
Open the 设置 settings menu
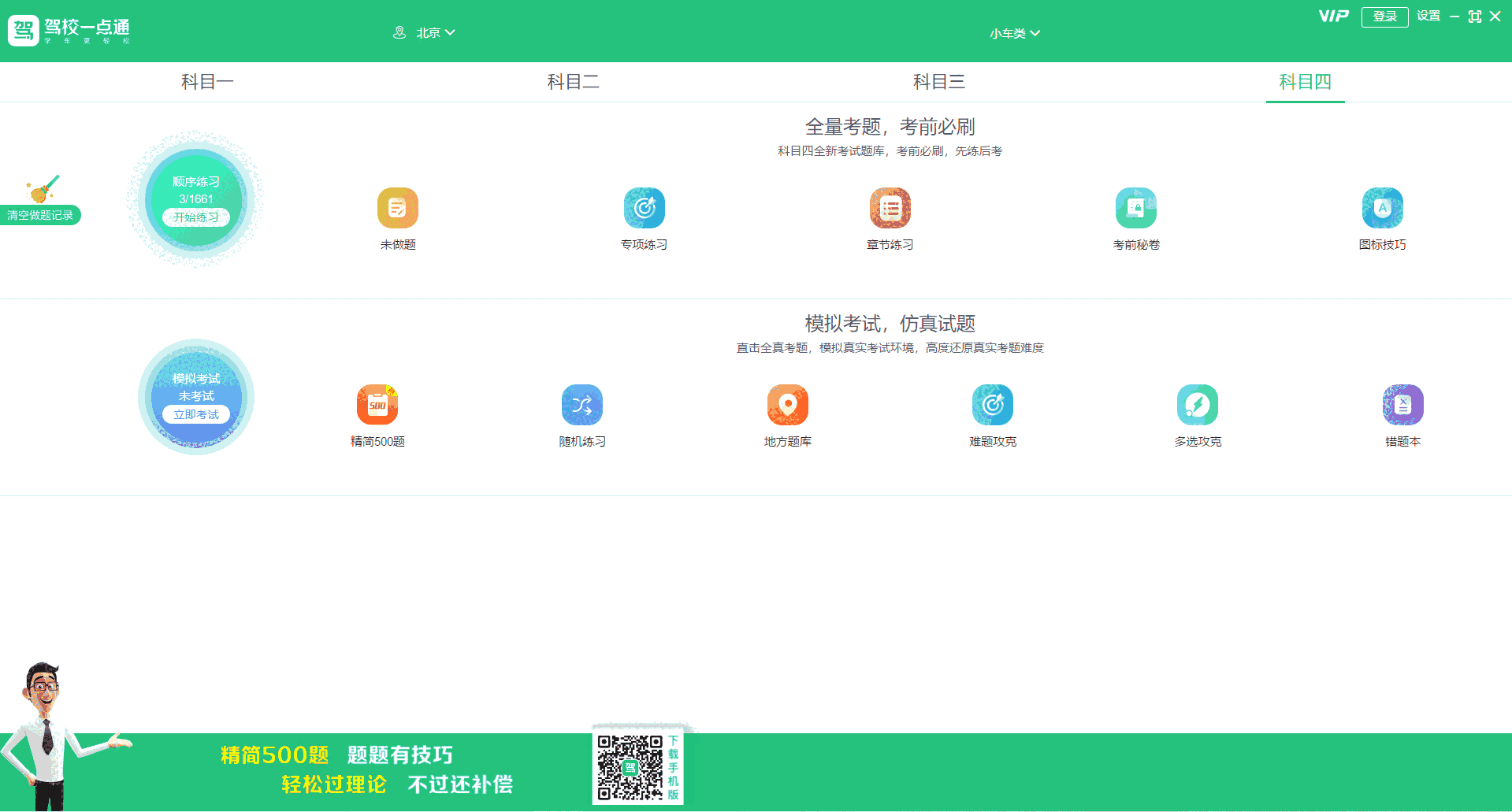(x=1427, y=16)
